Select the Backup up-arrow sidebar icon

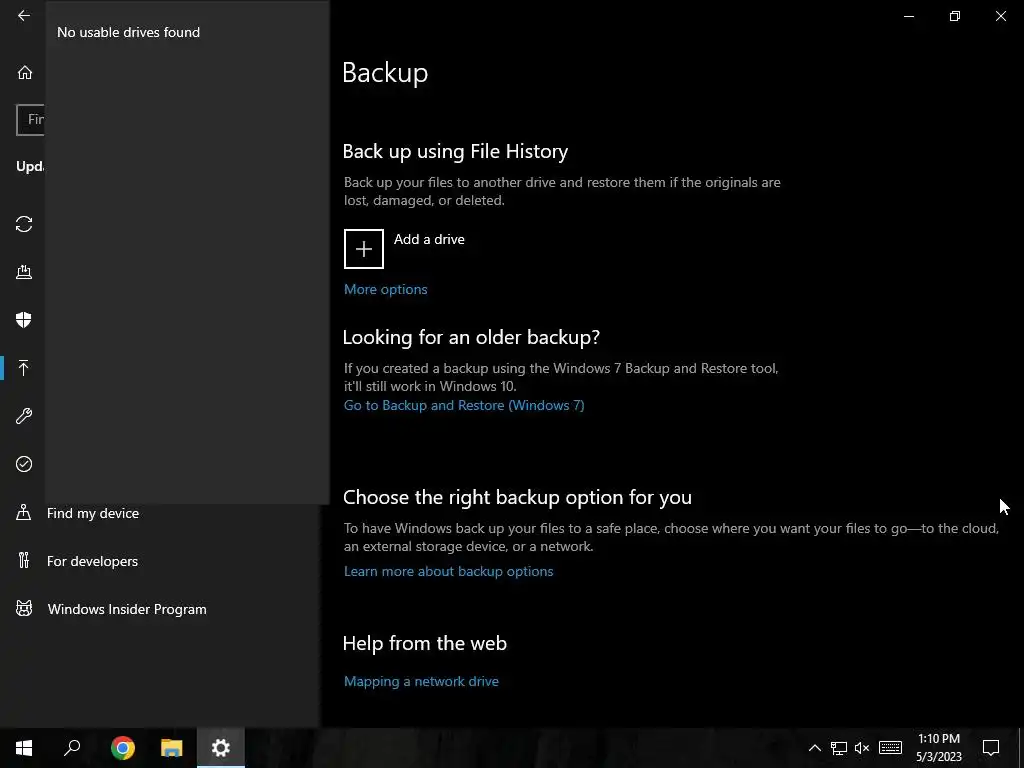coord(24,368)
